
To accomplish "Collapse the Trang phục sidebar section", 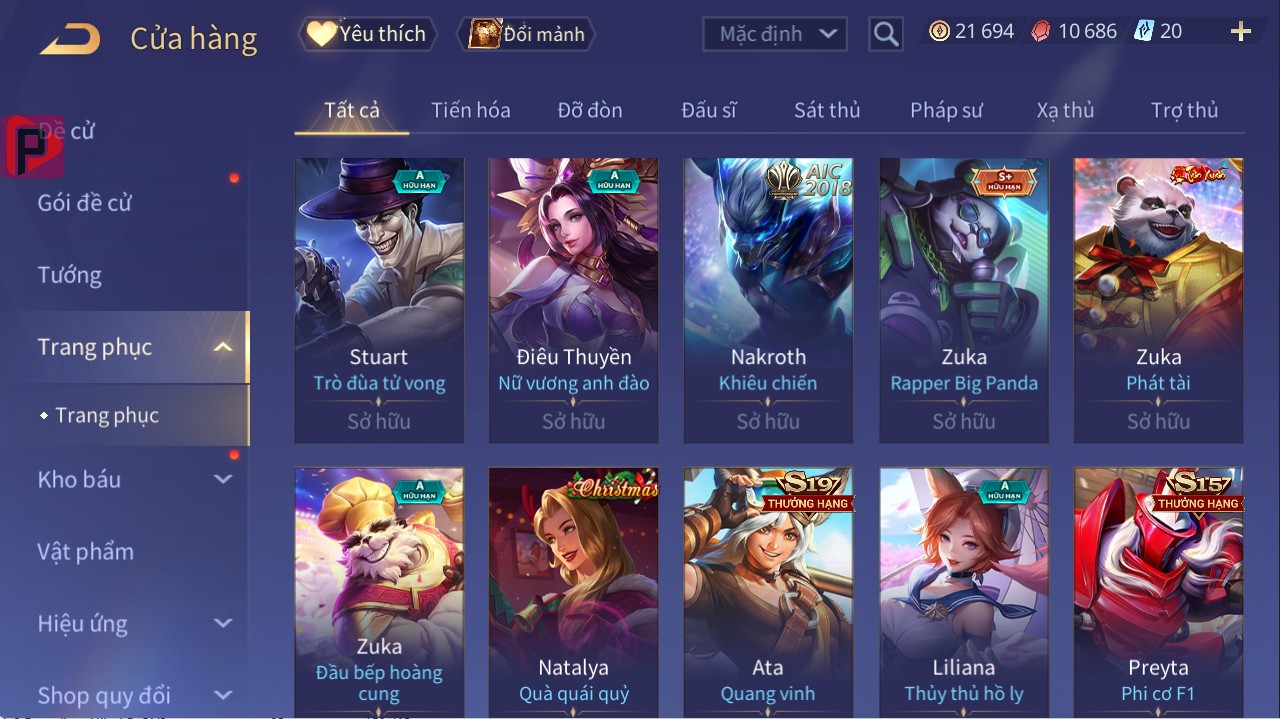I will point(223,348).
